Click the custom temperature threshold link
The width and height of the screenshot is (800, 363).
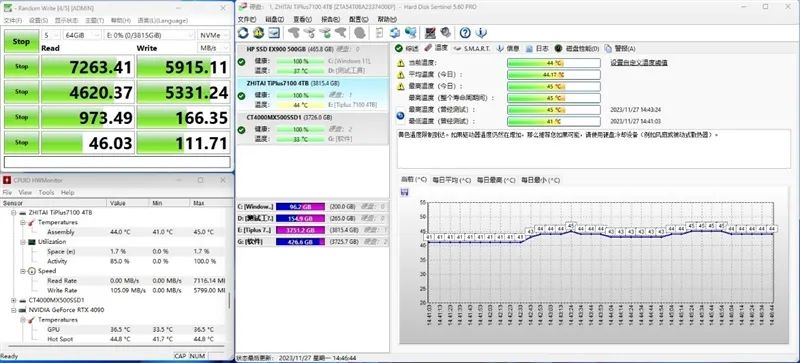coord(639,63)
